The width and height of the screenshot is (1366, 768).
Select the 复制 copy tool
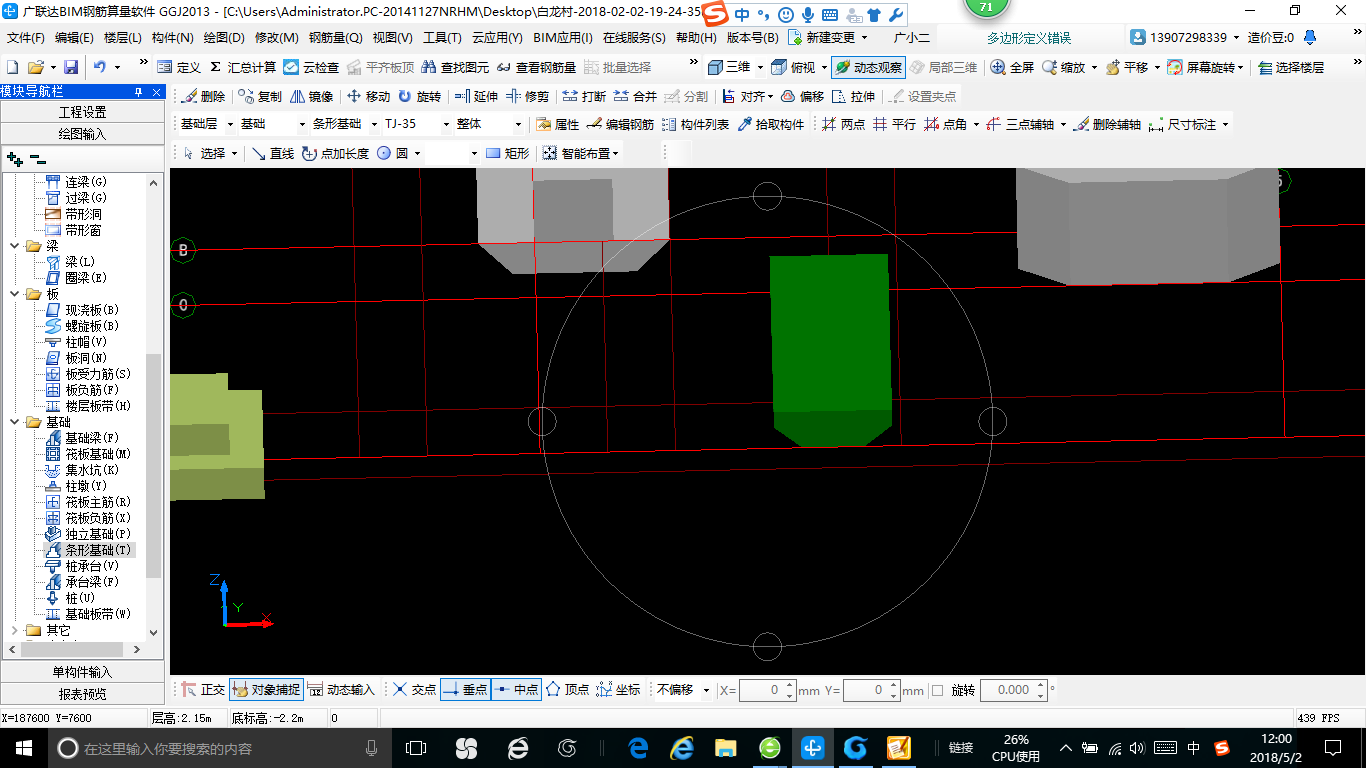261,96
